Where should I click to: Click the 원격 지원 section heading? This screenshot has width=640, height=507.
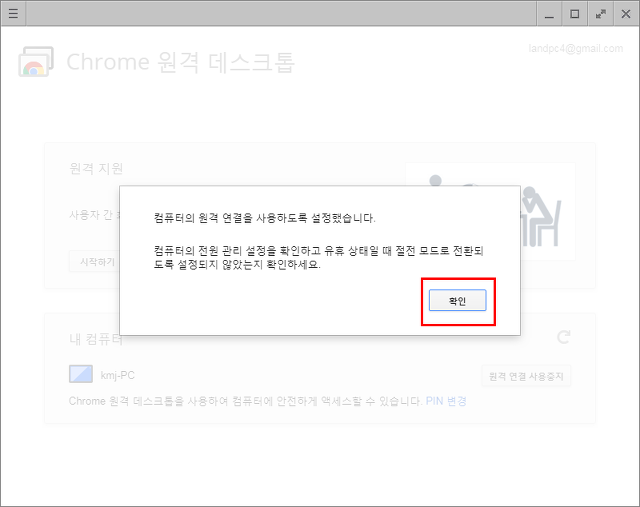click(x=96, y=168)
